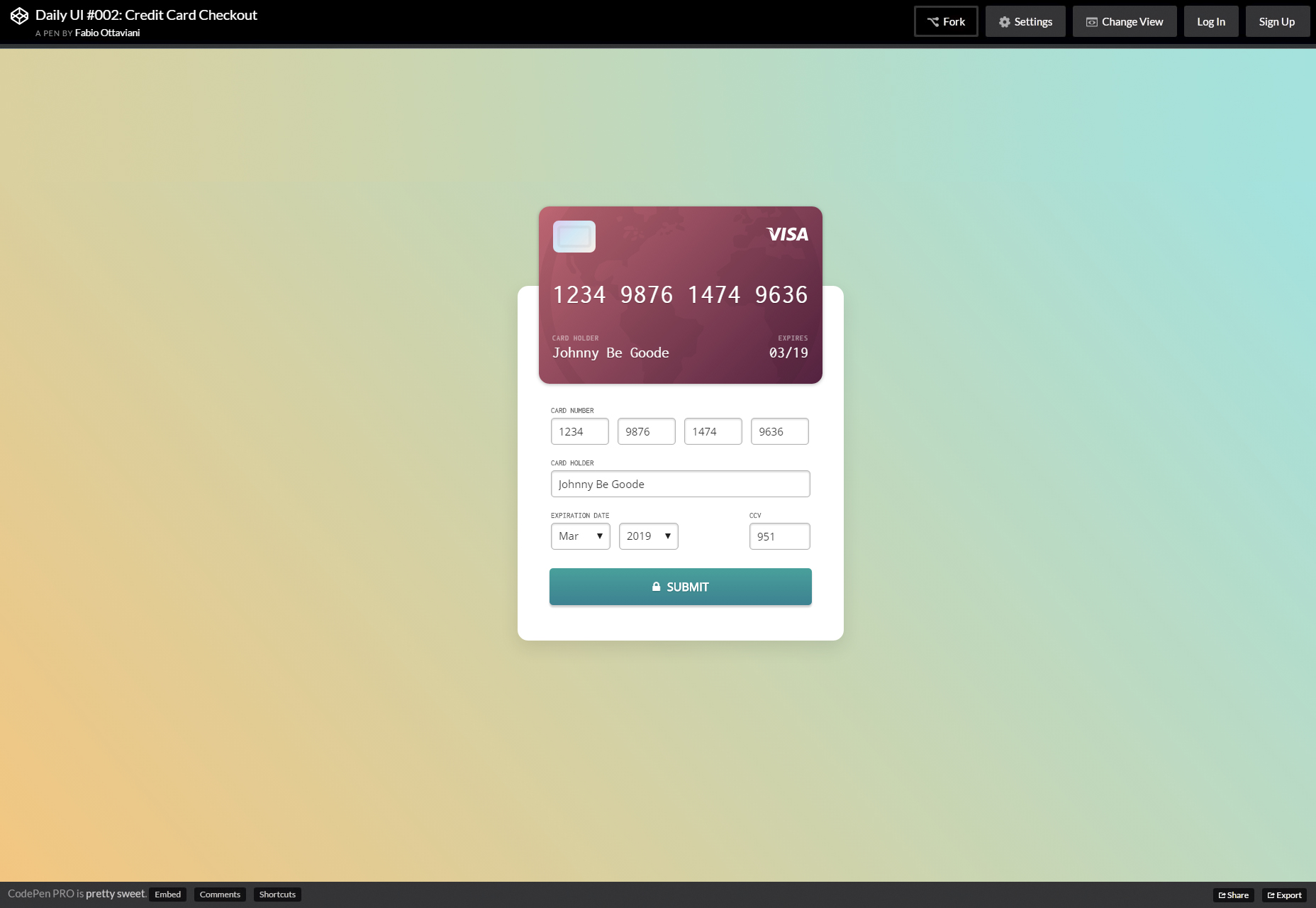Click the Card Holder name input
The image size is (1316, 908).
pyautogui.click(x=680, y=484)
